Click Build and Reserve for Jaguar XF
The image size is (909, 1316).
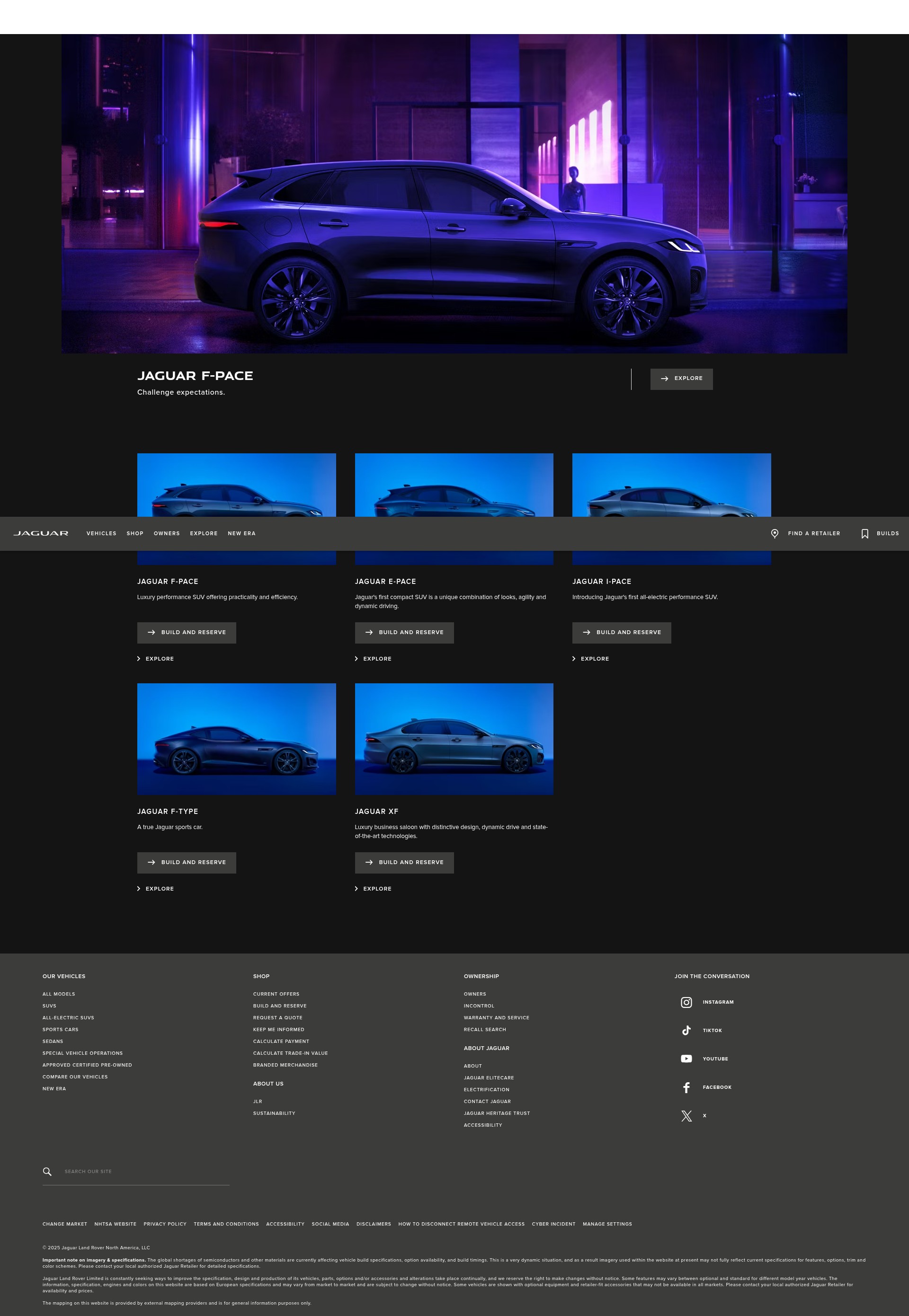(x=404, y=863)
